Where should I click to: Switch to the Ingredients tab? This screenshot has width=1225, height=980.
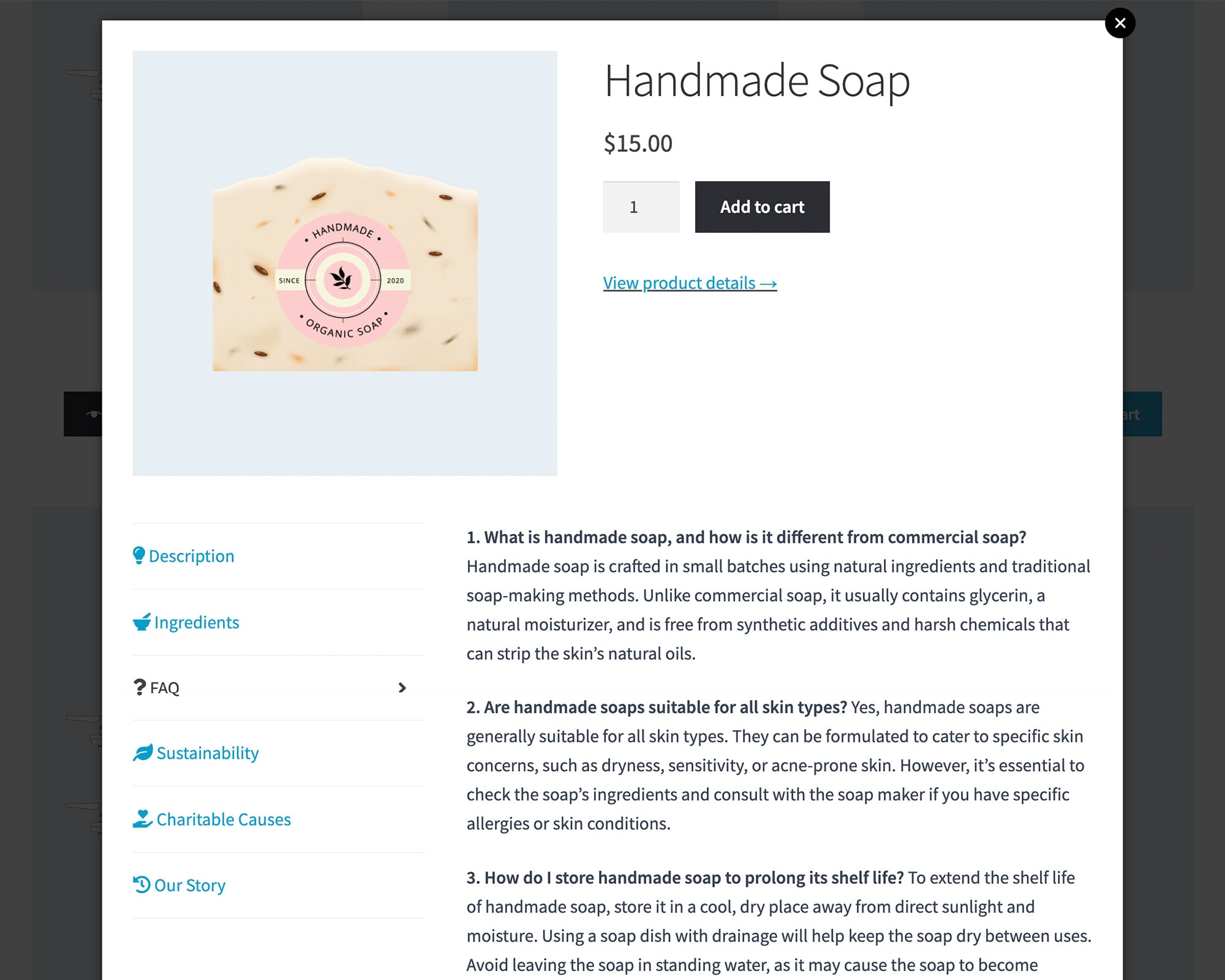[278, 622]
